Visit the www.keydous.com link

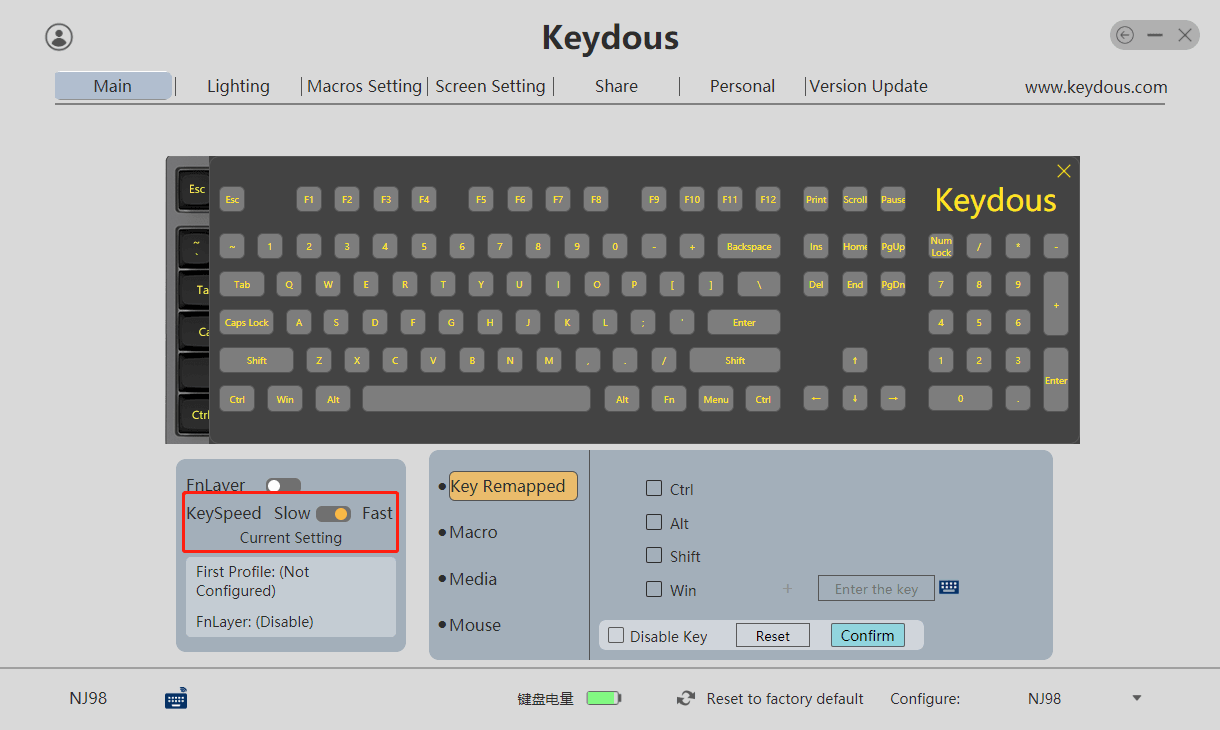1095,87
